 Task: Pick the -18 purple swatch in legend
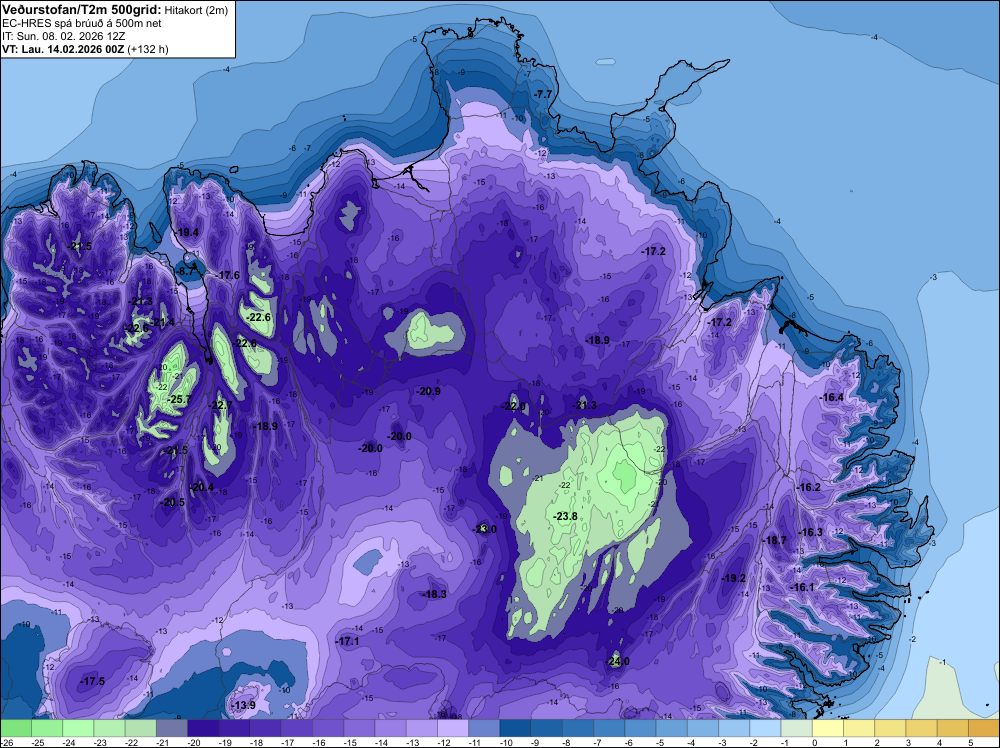(x=265, y=728)
